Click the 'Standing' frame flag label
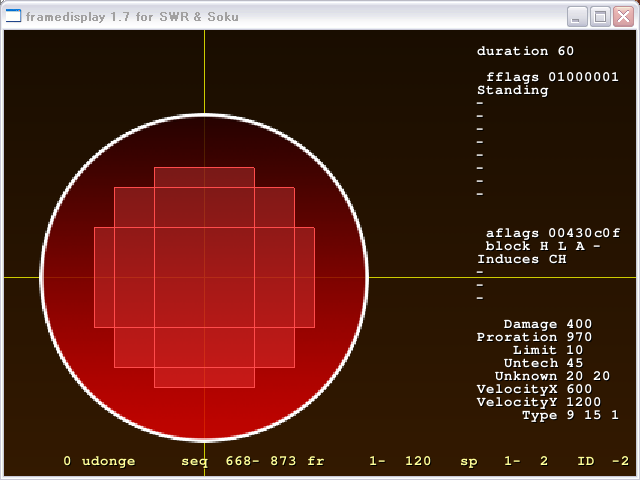Screen dimensions: 640x480 (512, 90)
